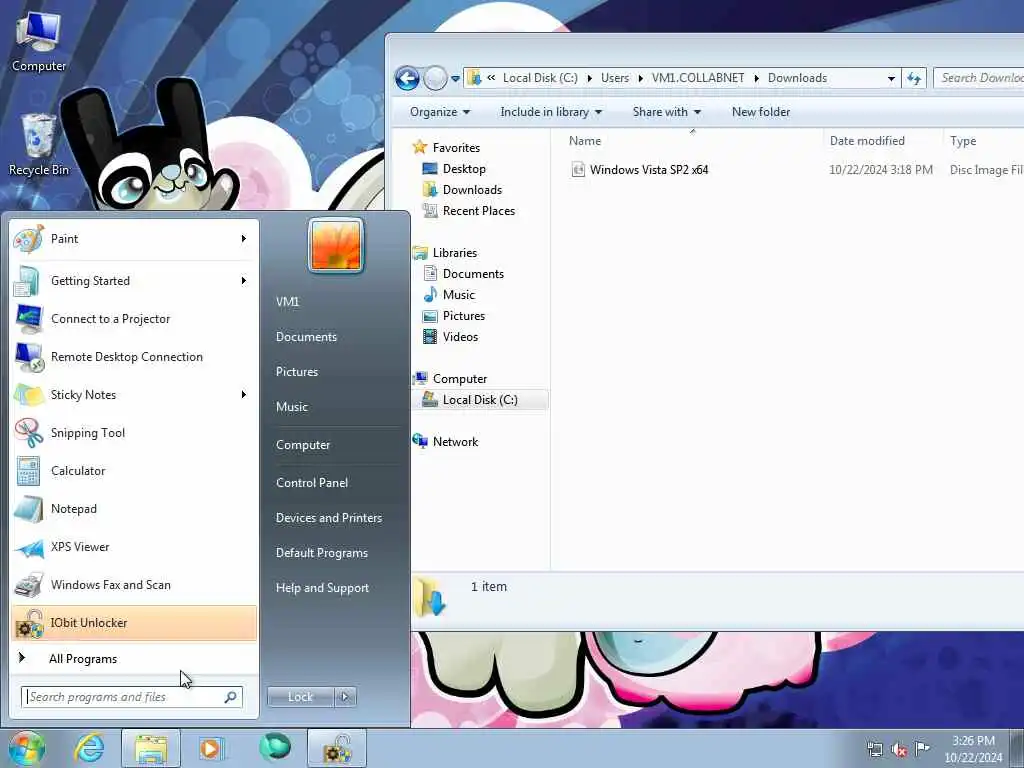Open Devices and Printers

329,518
